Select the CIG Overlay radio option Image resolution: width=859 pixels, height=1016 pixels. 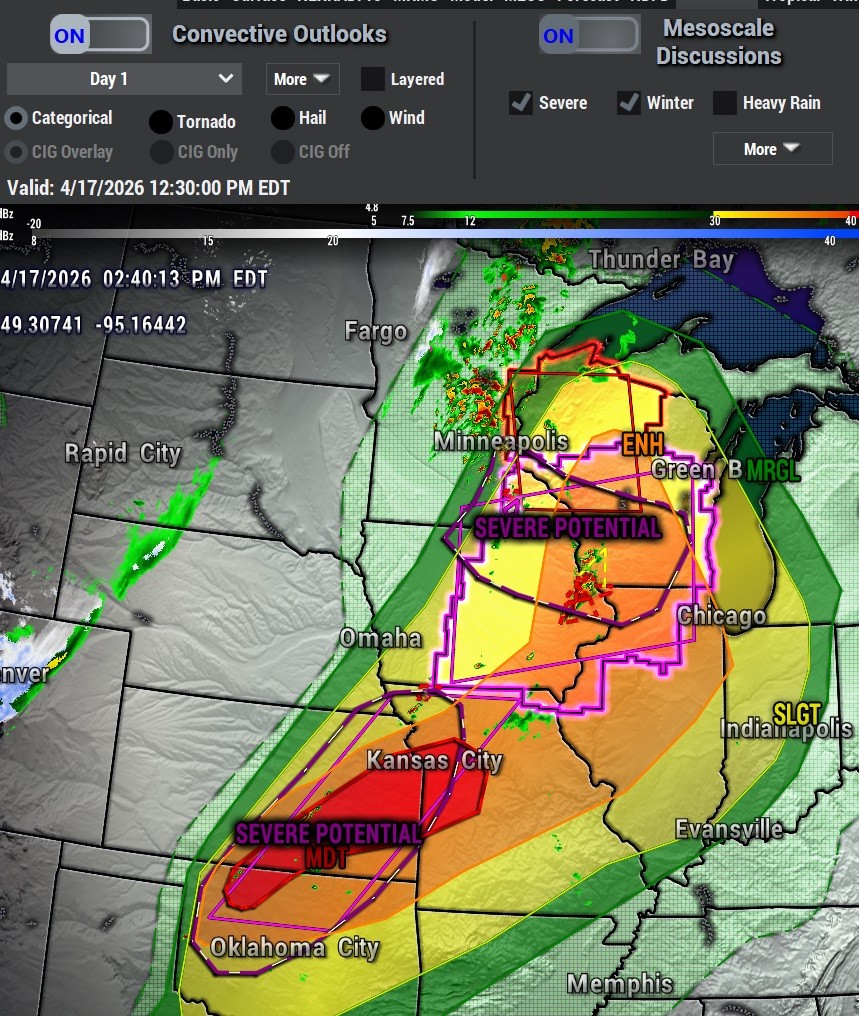(16, 152)
